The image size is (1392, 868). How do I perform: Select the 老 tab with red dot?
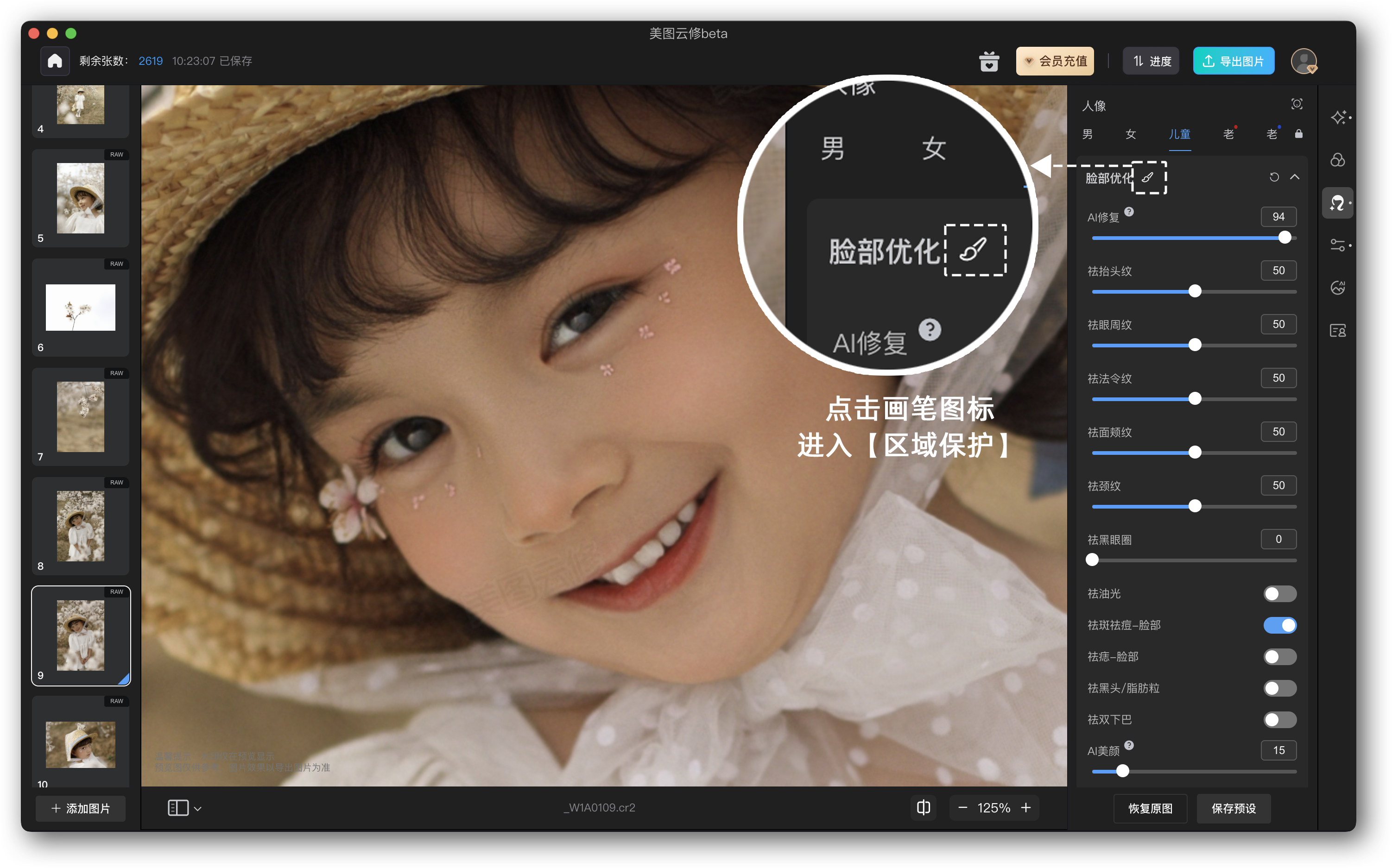1229,134
